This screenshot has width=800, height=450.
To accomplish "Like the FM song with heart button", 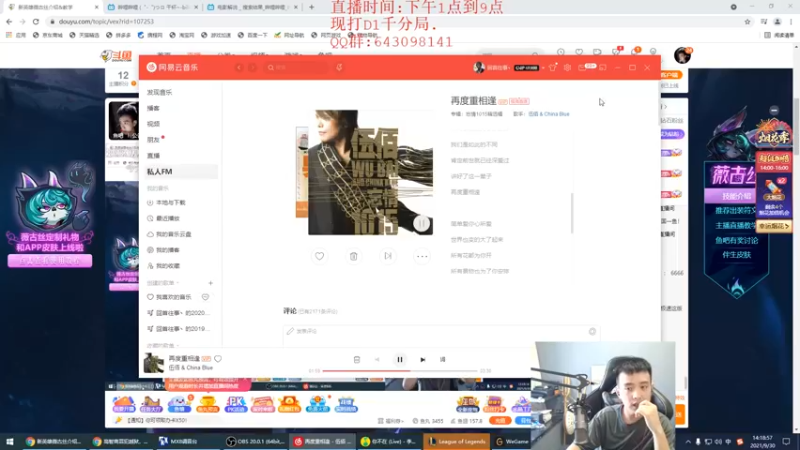I will point(319,256).
